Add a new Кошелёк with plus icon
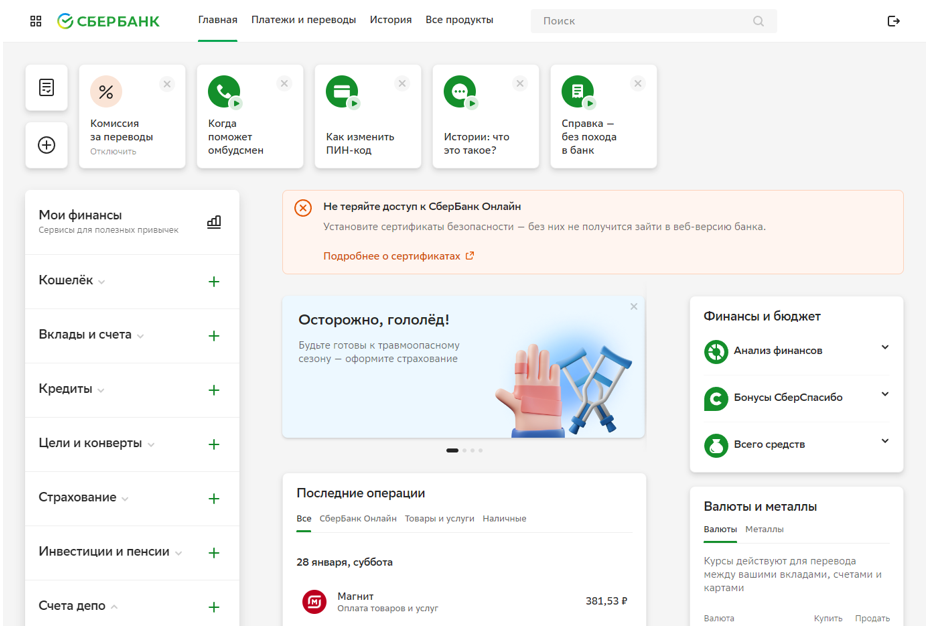 point(214,282)
